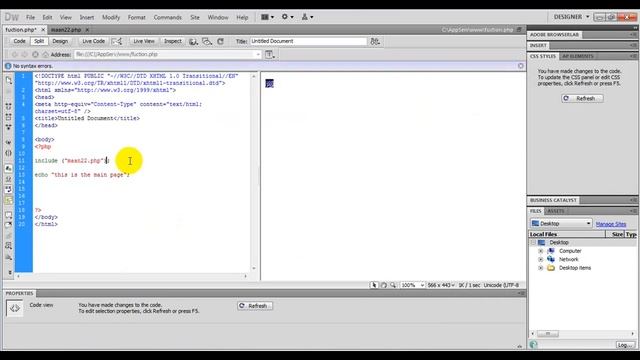Screen dimensions: 640x360
Task: Dismiss the No syntax errors info bar
Action: tap(520, 66)
